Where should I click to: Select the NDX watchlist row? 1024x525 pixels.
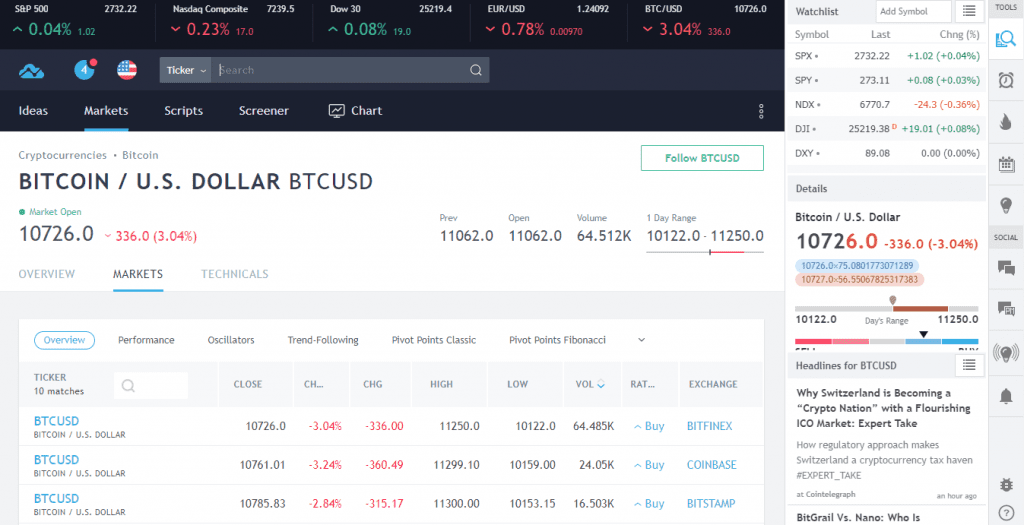(887, 104)
